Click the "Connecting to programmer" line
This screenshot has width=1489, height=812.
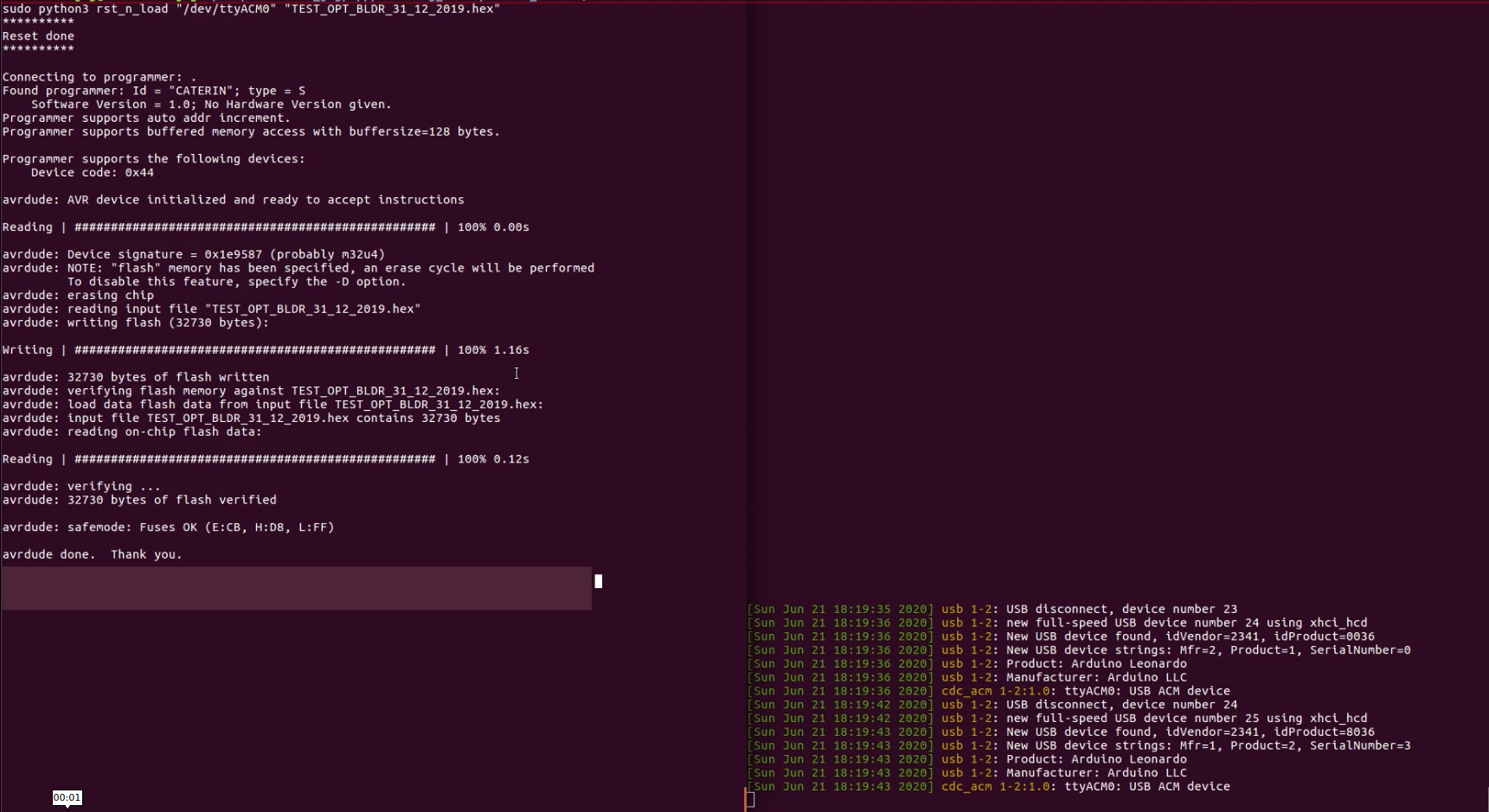coord(99,77)
